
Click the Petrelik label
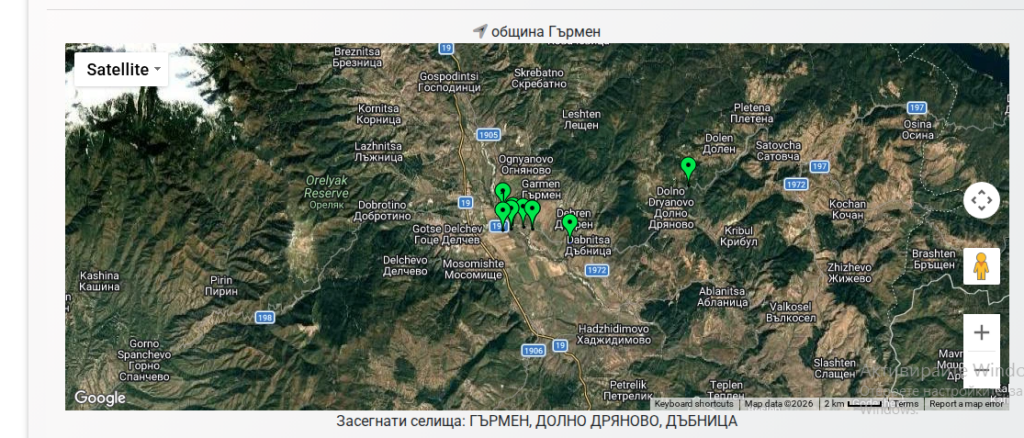(x=628, y=389)
